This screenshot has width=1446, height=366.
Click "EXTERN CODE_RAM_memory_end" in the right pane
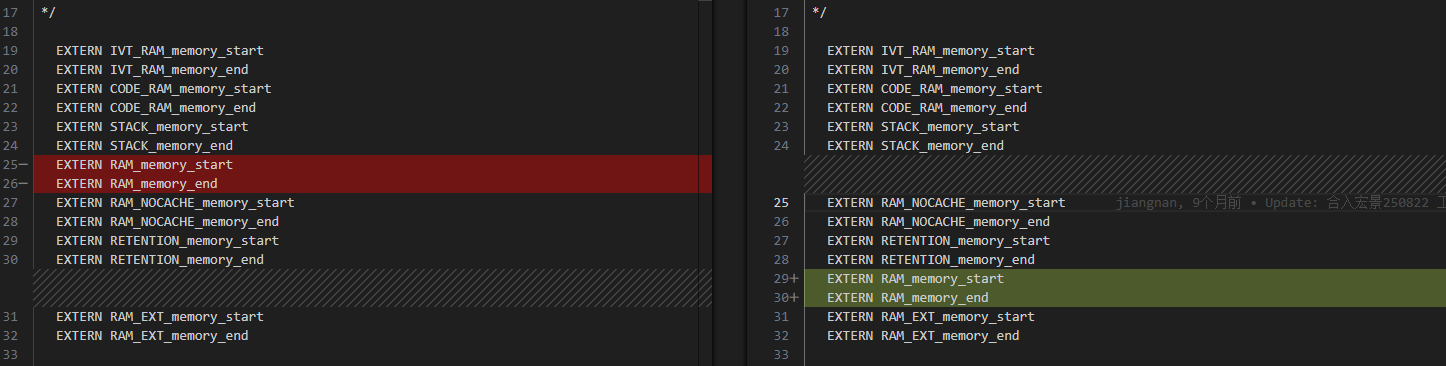927,108
